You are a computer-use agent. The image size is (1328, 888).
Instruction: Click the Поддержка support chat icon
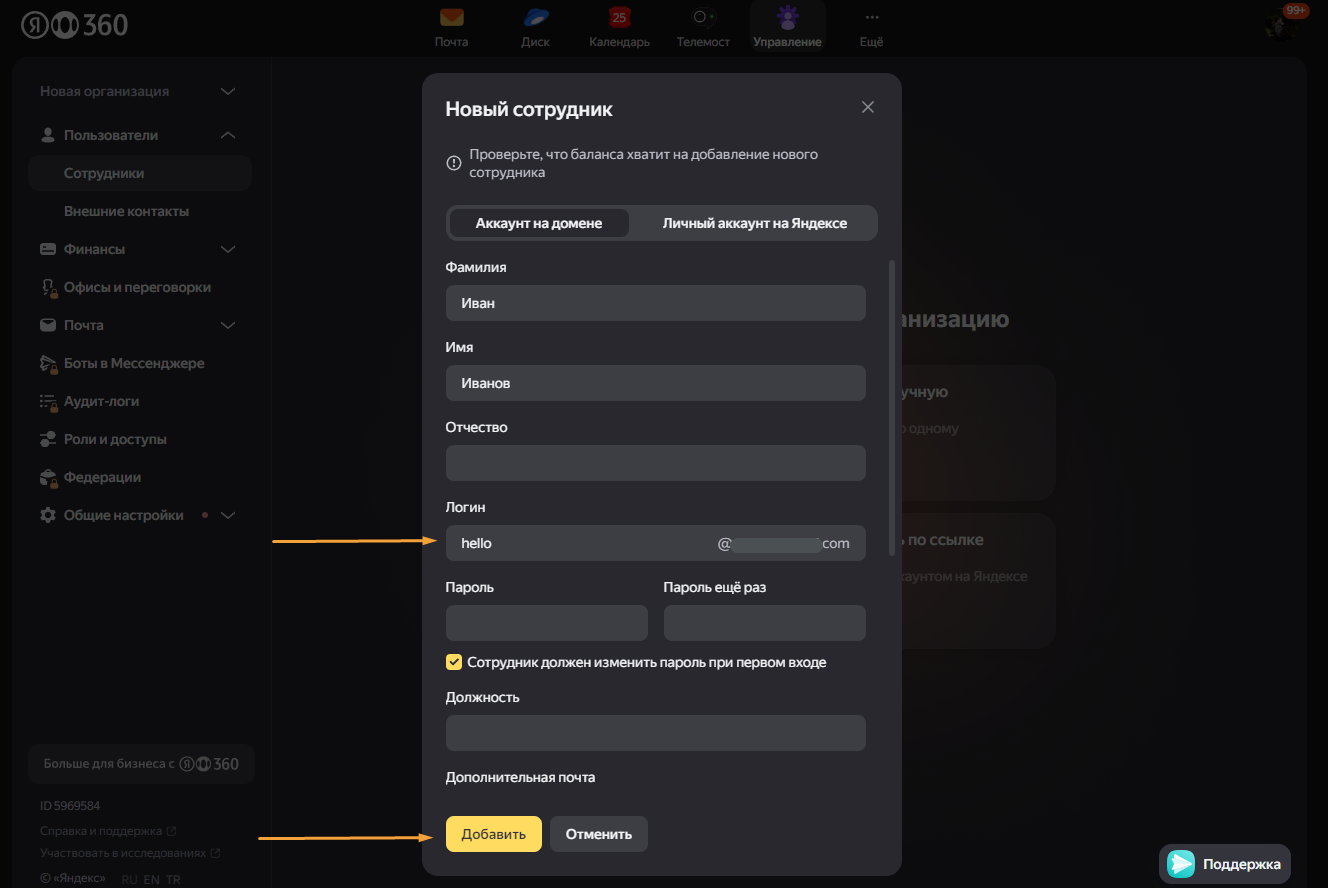click(x=1181, y=864)
